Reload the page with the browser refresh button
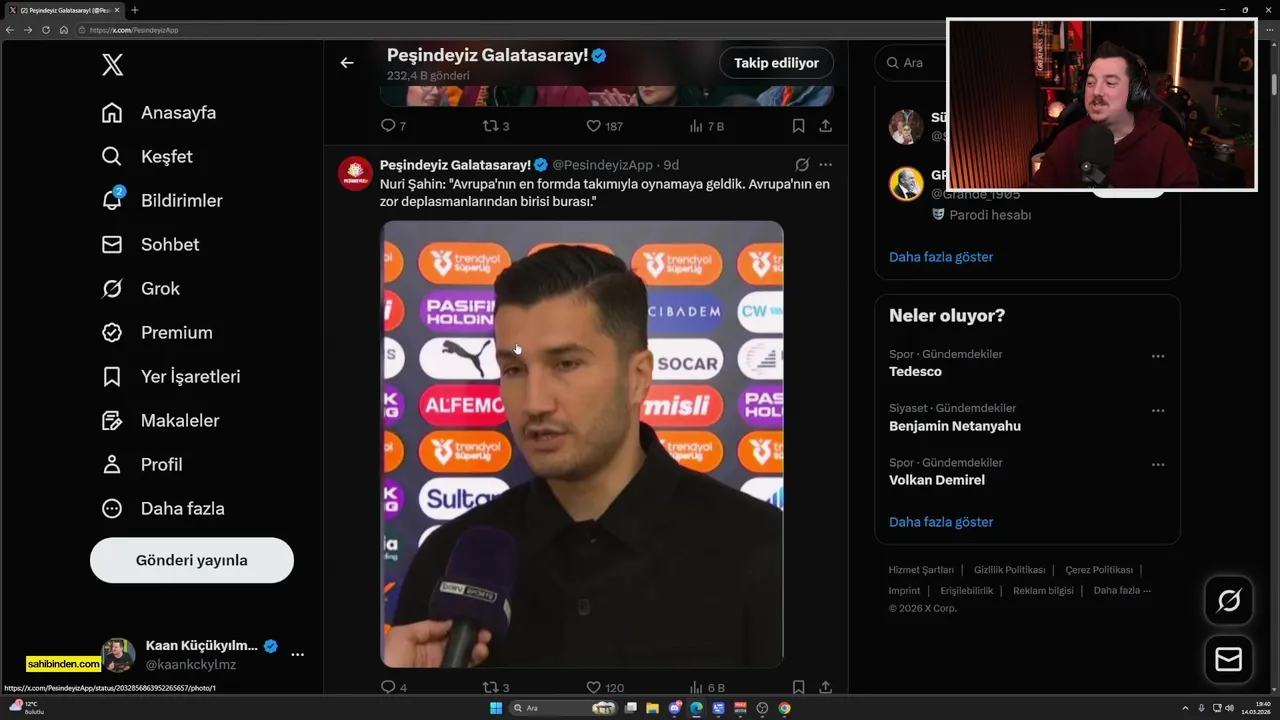The height and width of the screenshot is (720, 1280). [46, 30]
